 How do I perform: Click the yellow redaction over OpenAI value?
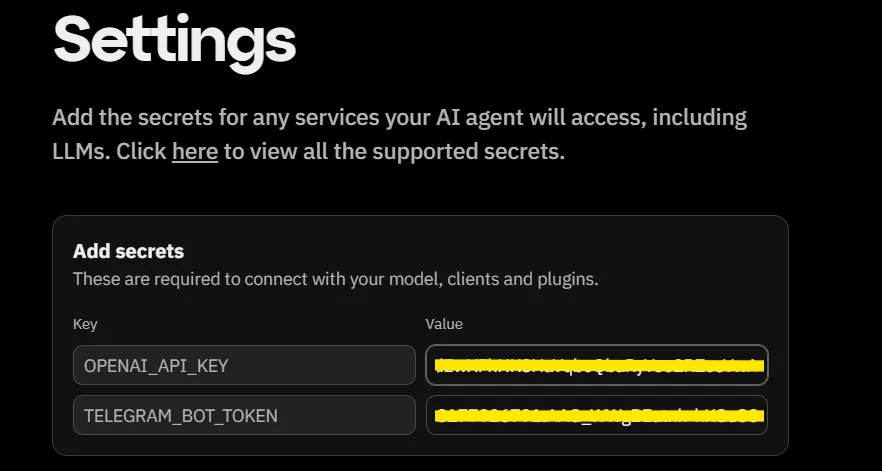597,366
